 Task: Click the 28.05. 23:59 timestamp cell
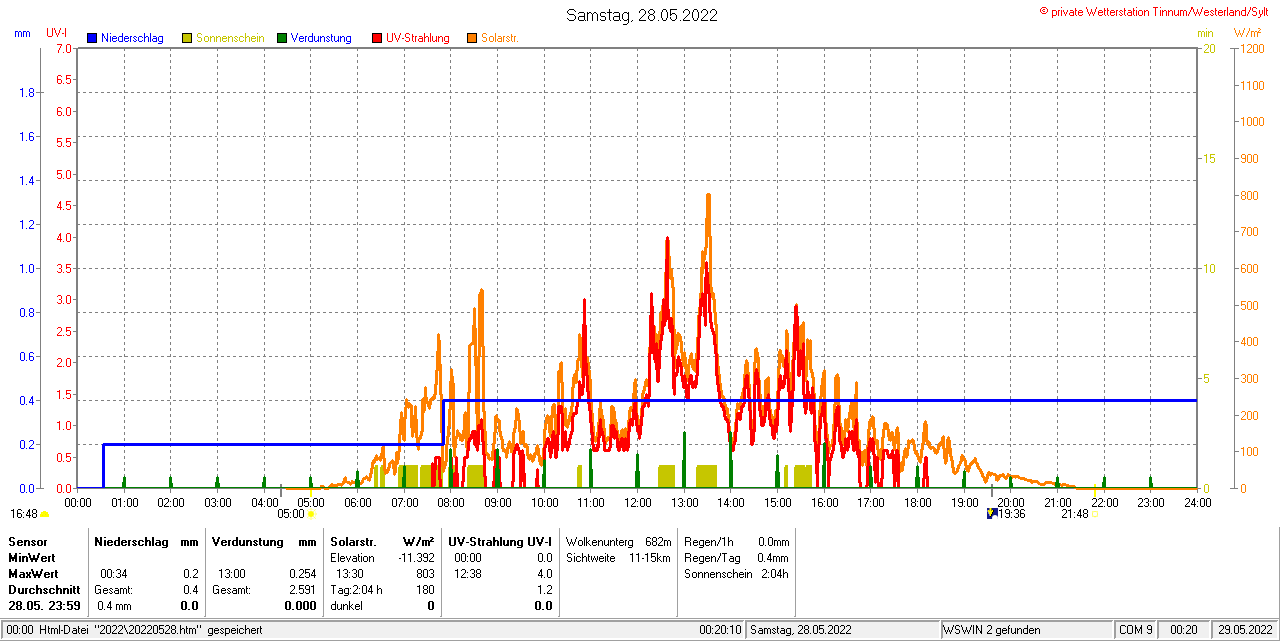click(43, 606)
